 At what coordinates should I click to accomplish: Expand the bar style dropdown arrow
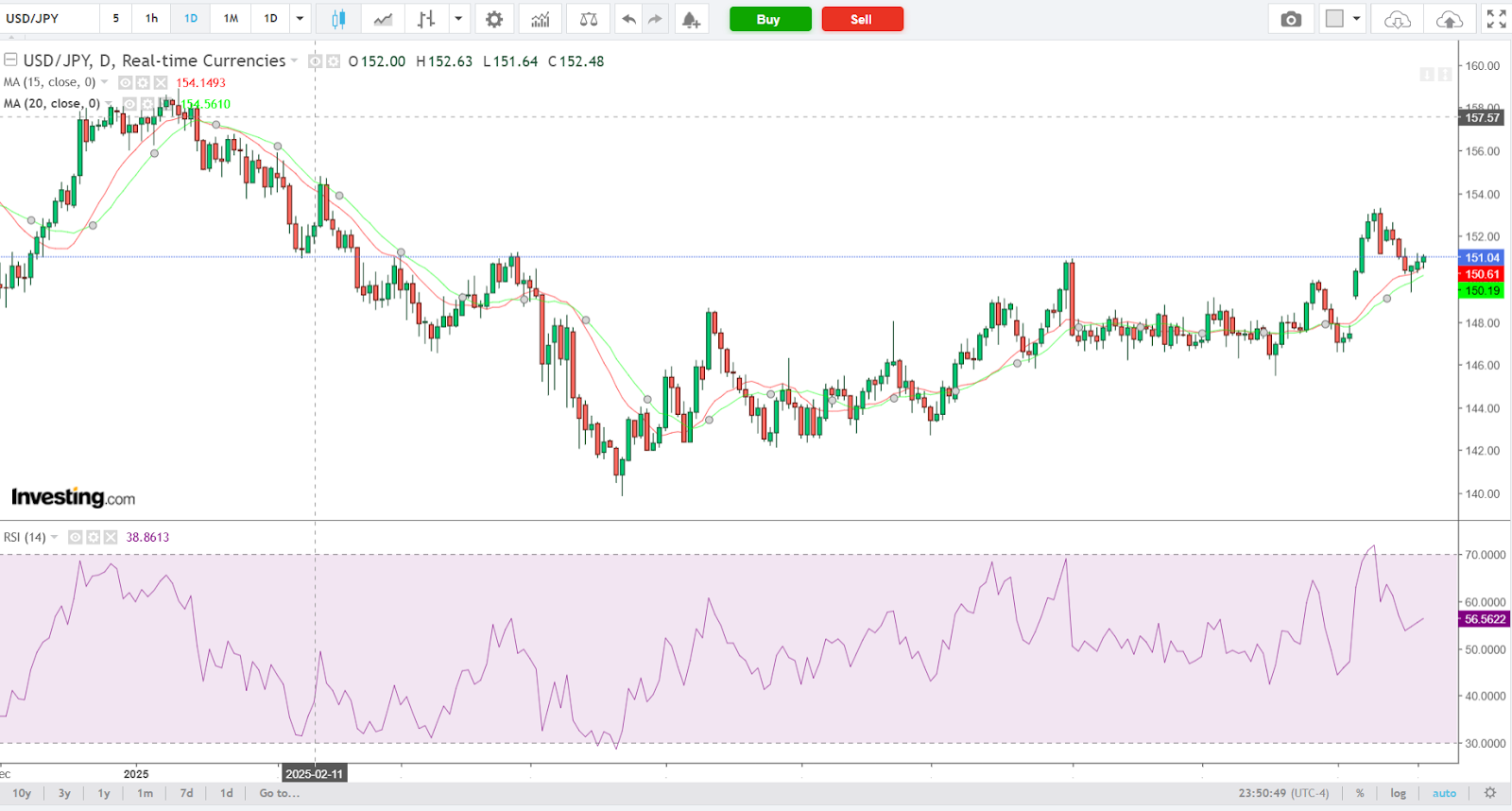(x=458, y=19)
